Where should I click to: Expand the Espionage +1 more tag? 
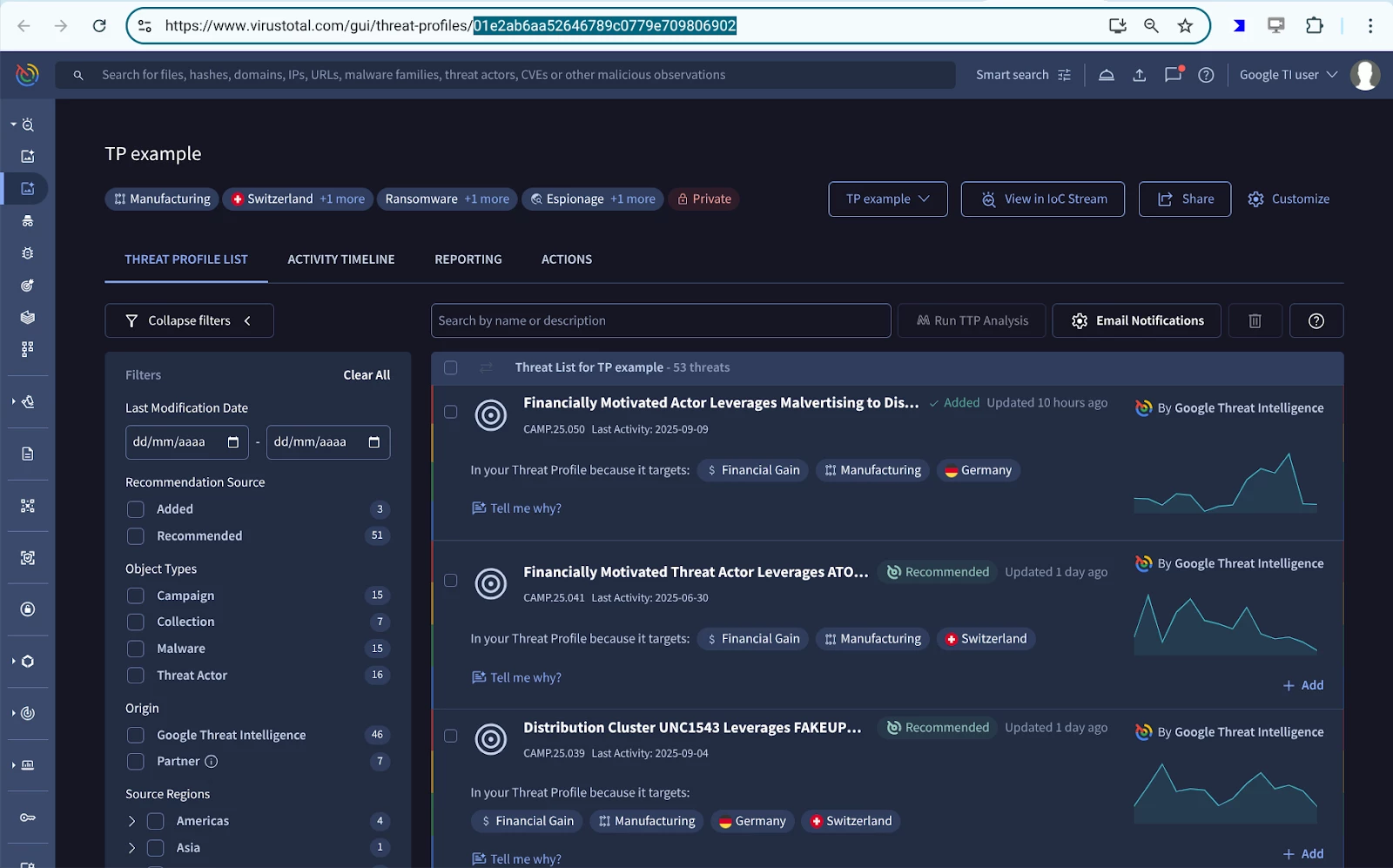click(x=633, y=198)
